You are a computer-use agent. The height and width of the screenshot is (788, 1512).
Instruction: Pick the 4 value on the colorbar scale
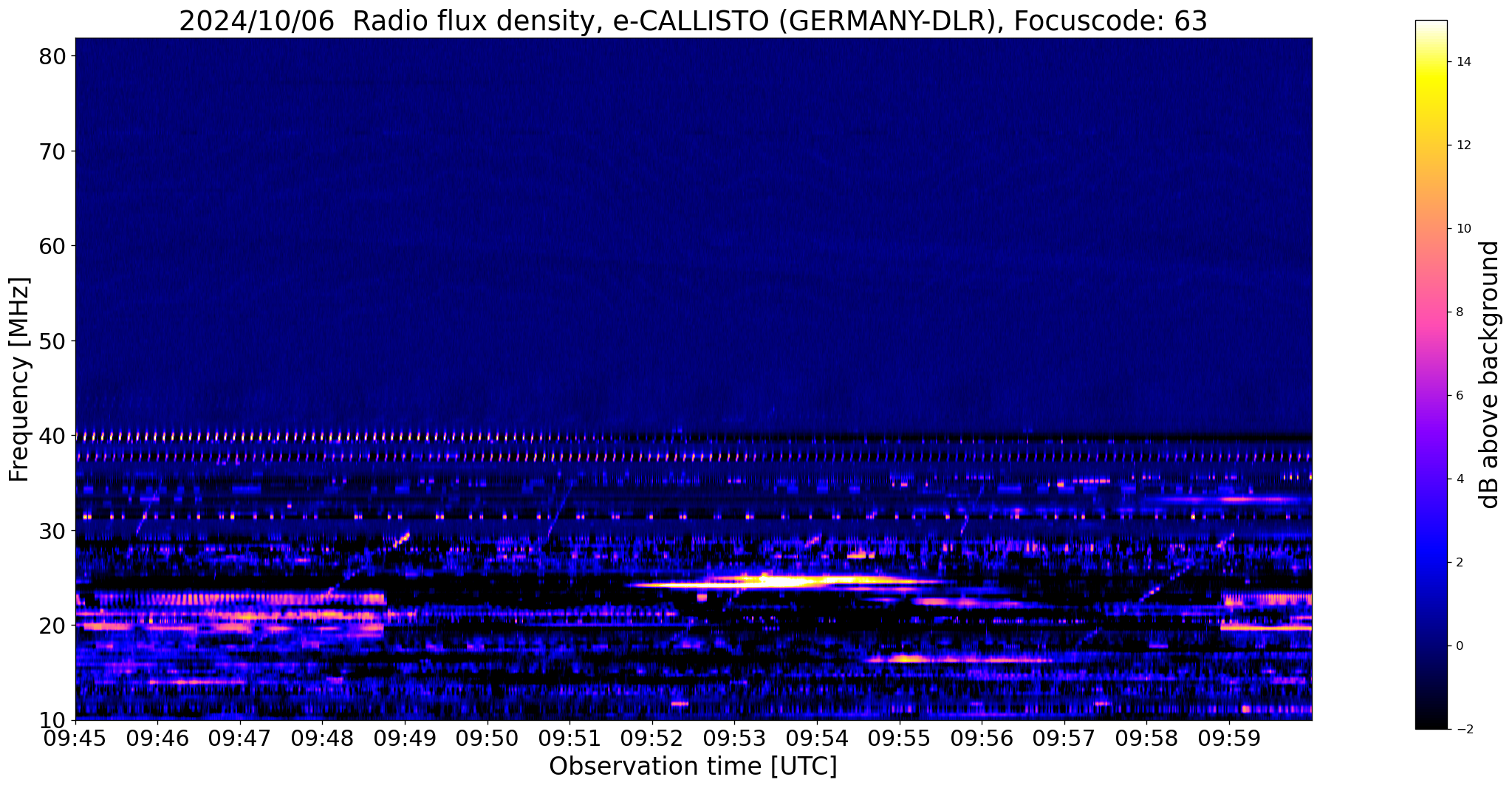coord(1460,479)
